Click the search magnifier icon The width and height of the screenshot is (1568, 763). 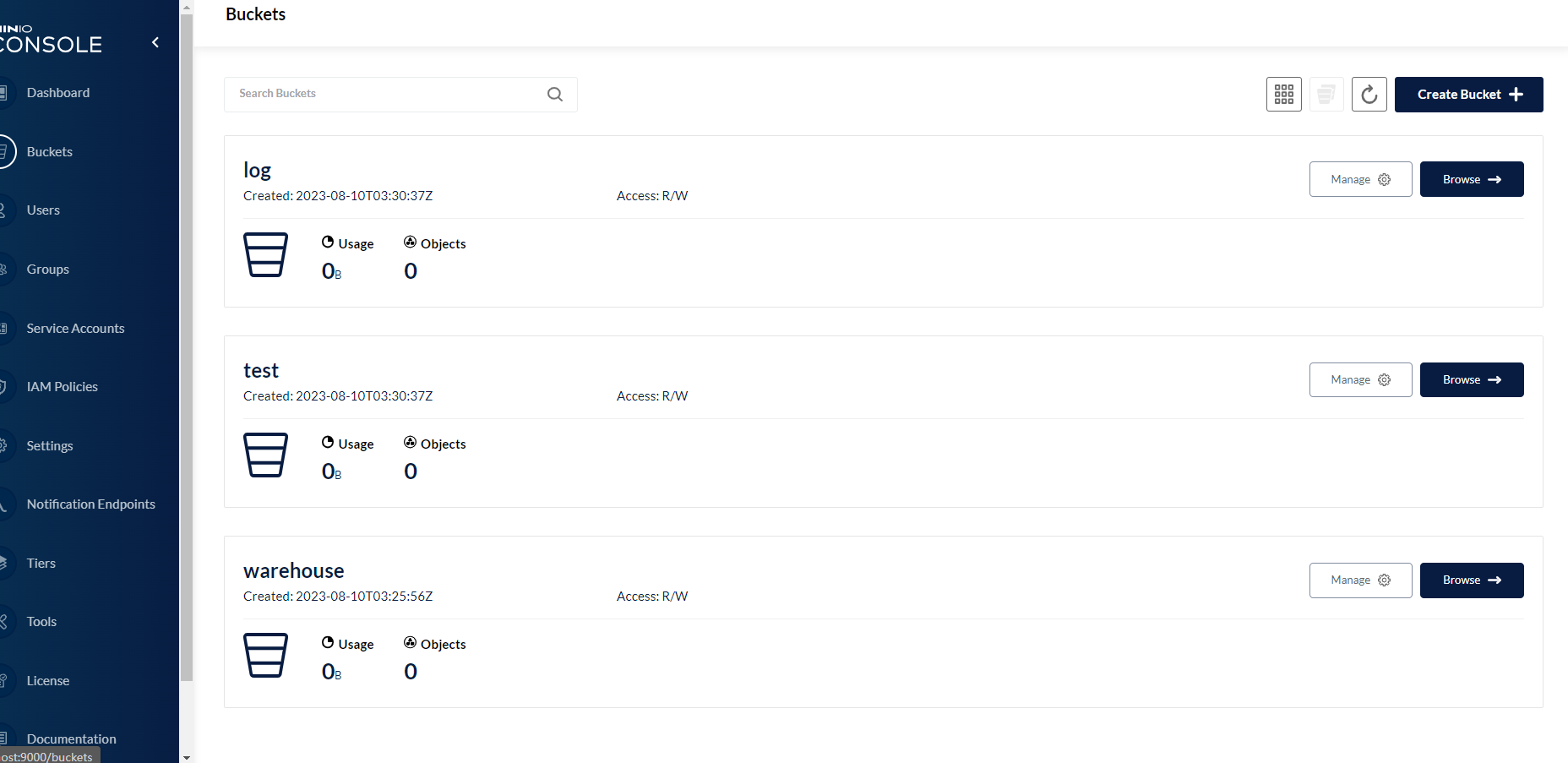(555, 95)
